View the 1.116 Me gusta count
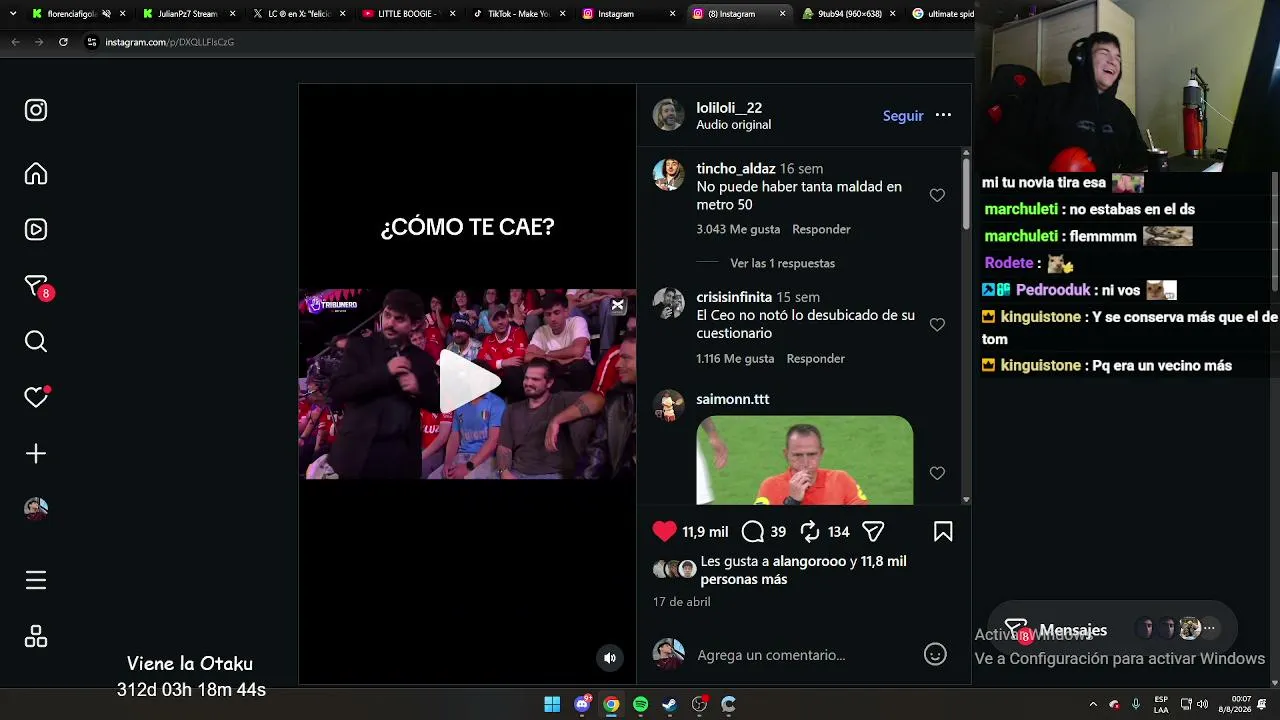Viewport: 1280px width, 720px height. click(735, 358)
